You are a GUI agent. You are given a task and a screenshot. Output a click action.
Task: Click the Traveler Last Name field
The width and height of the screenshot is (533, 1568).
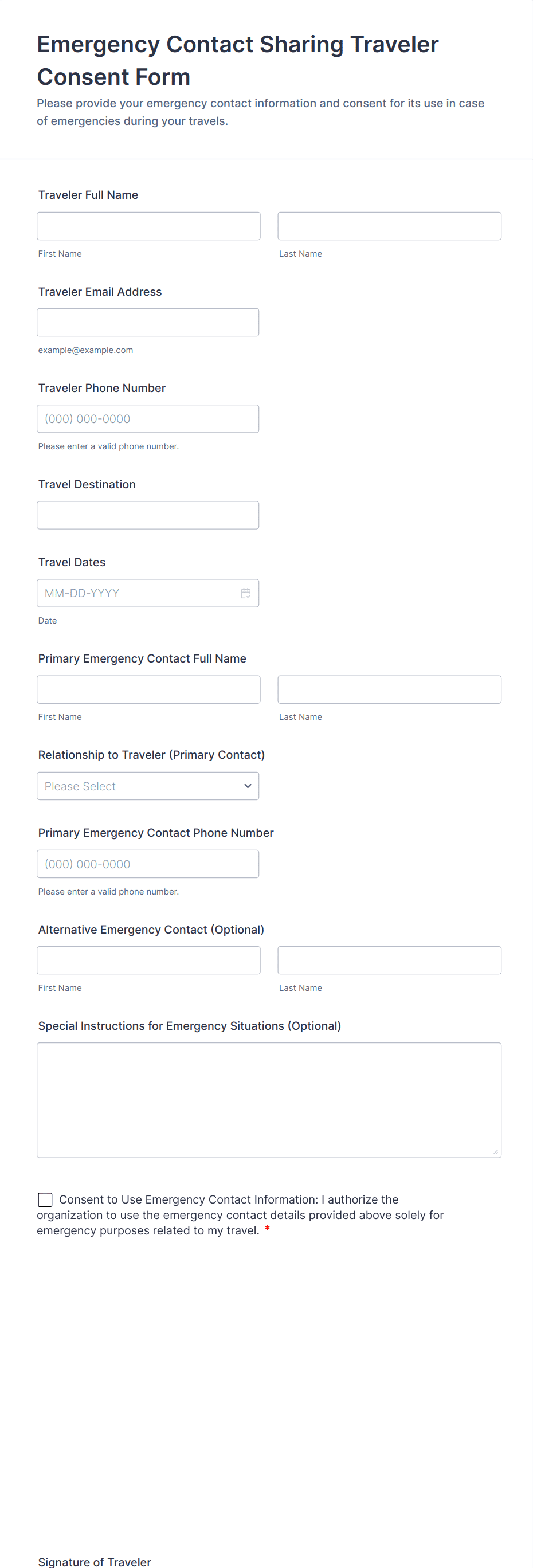point(389,226)
